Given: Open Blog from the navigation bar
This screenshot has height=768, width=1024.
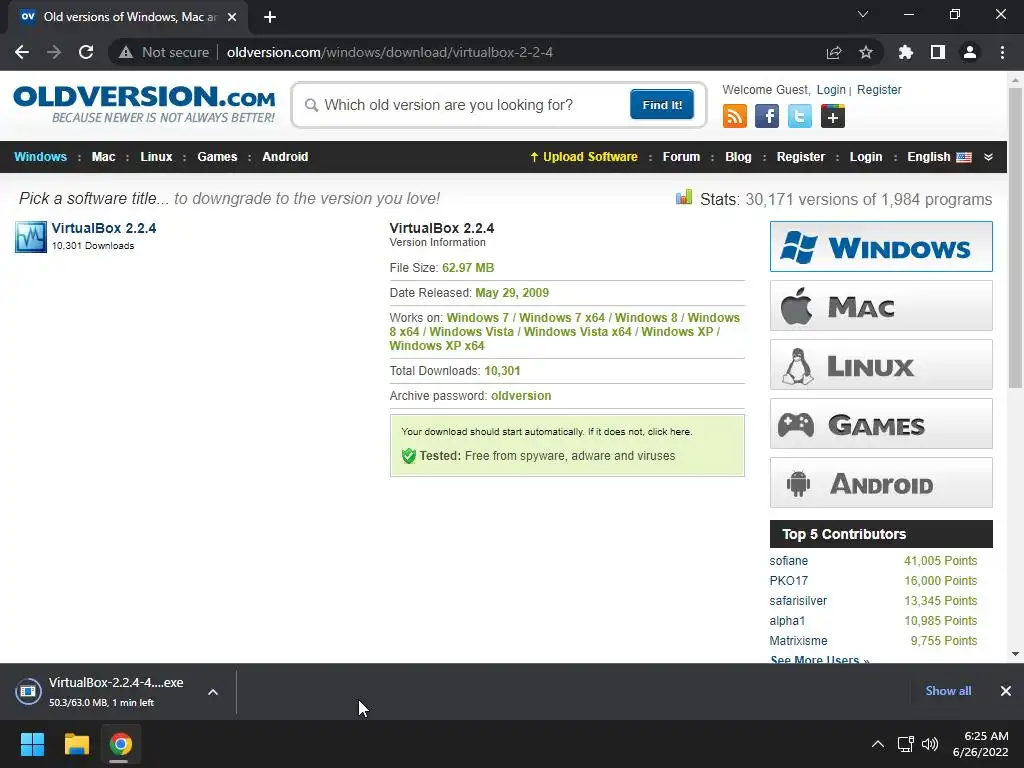Looking at the screenshot, I should pos(738,157).
